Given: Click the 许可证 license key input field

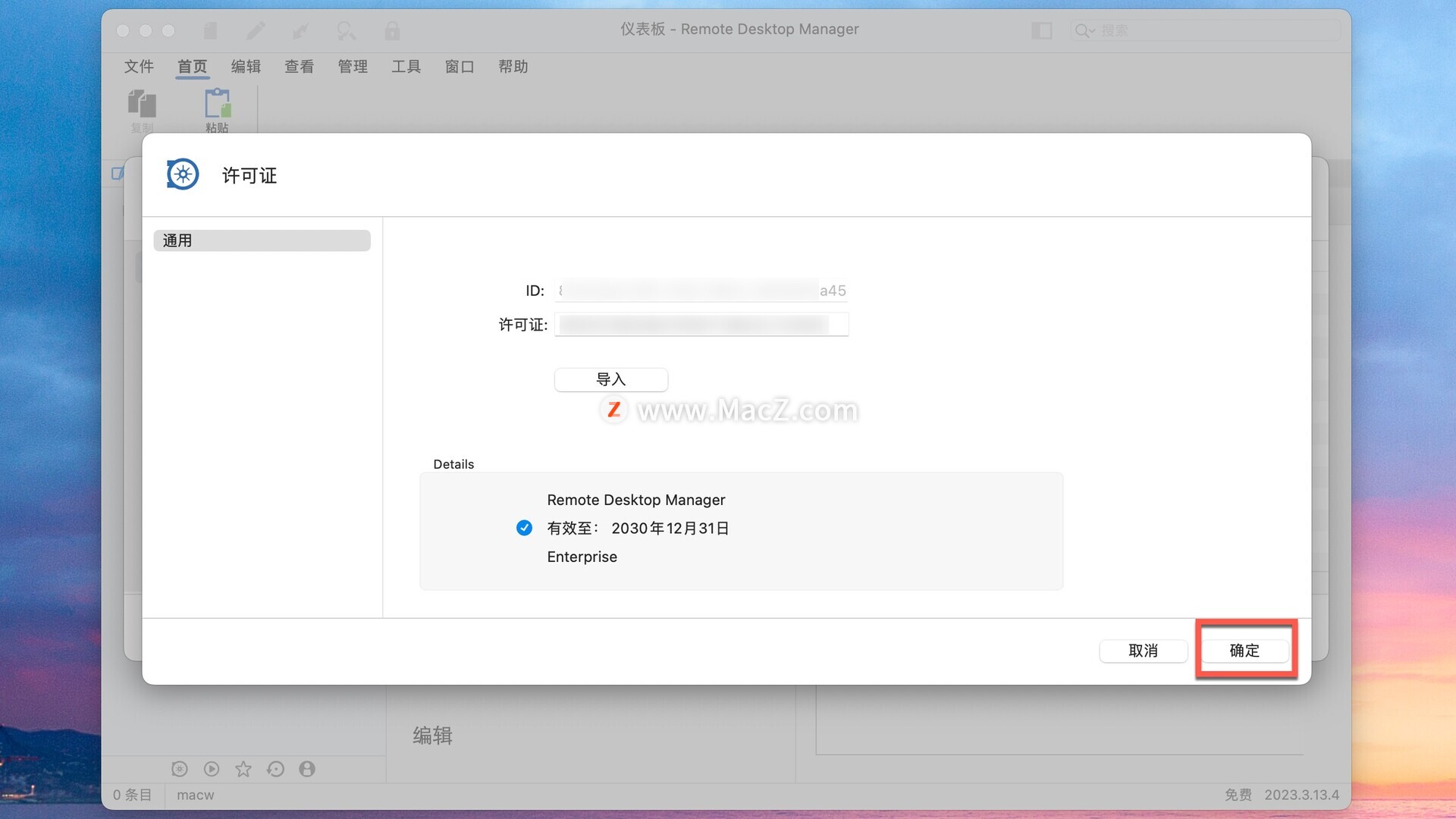Looking at the screenshot, I should tap(701, 325).
